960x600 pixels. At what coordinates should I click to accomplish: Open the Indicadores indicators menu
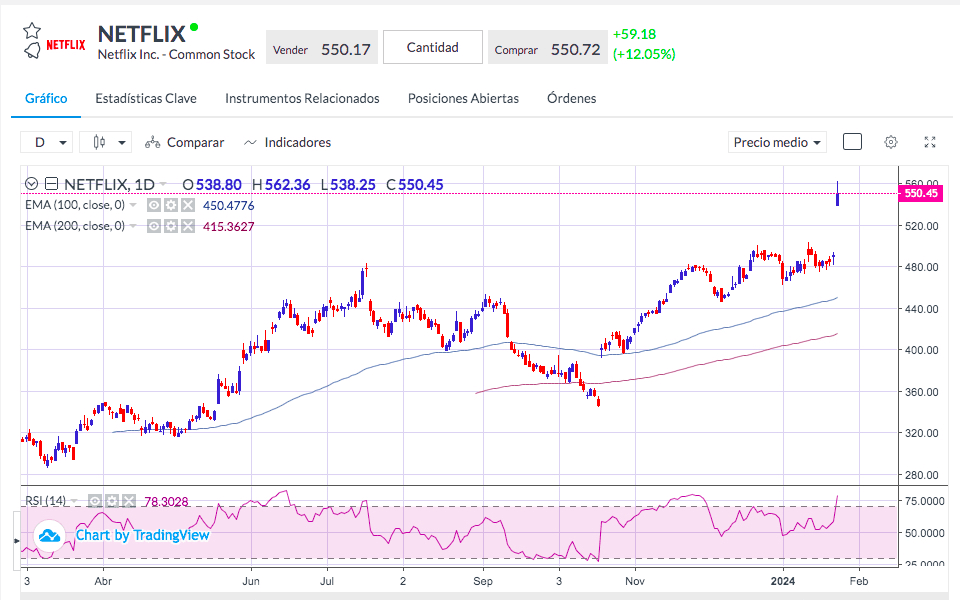[287, 142]
